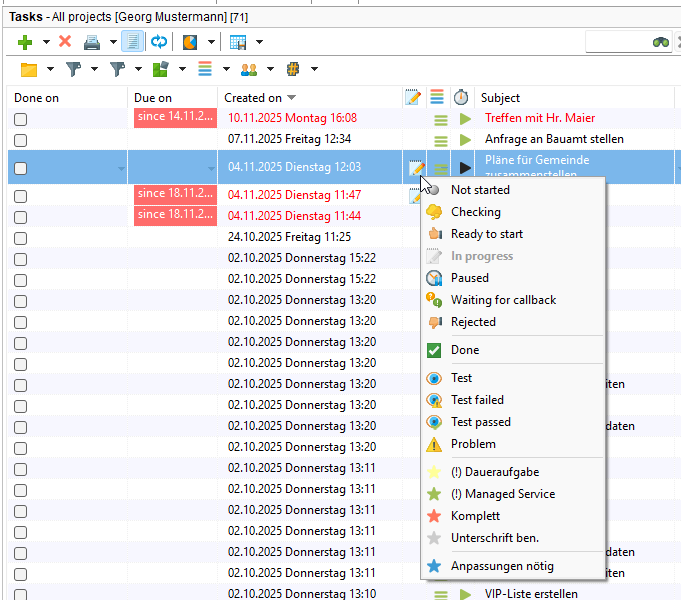Click the printer icon in toolbar
The height and width of the screenshot is (600, 681).
coord(92,42)
